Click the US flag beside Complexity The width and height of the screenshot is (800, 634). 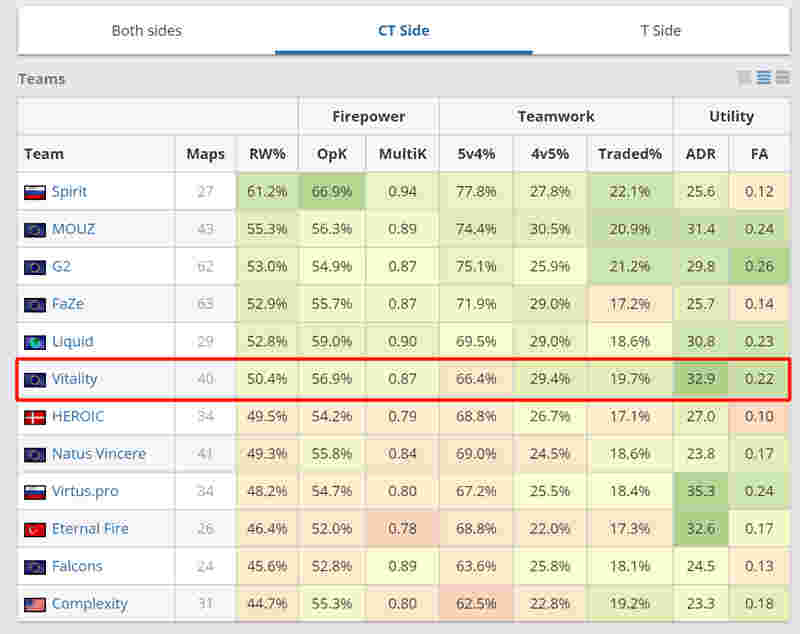pyautogui.click(x=35, y=605)
